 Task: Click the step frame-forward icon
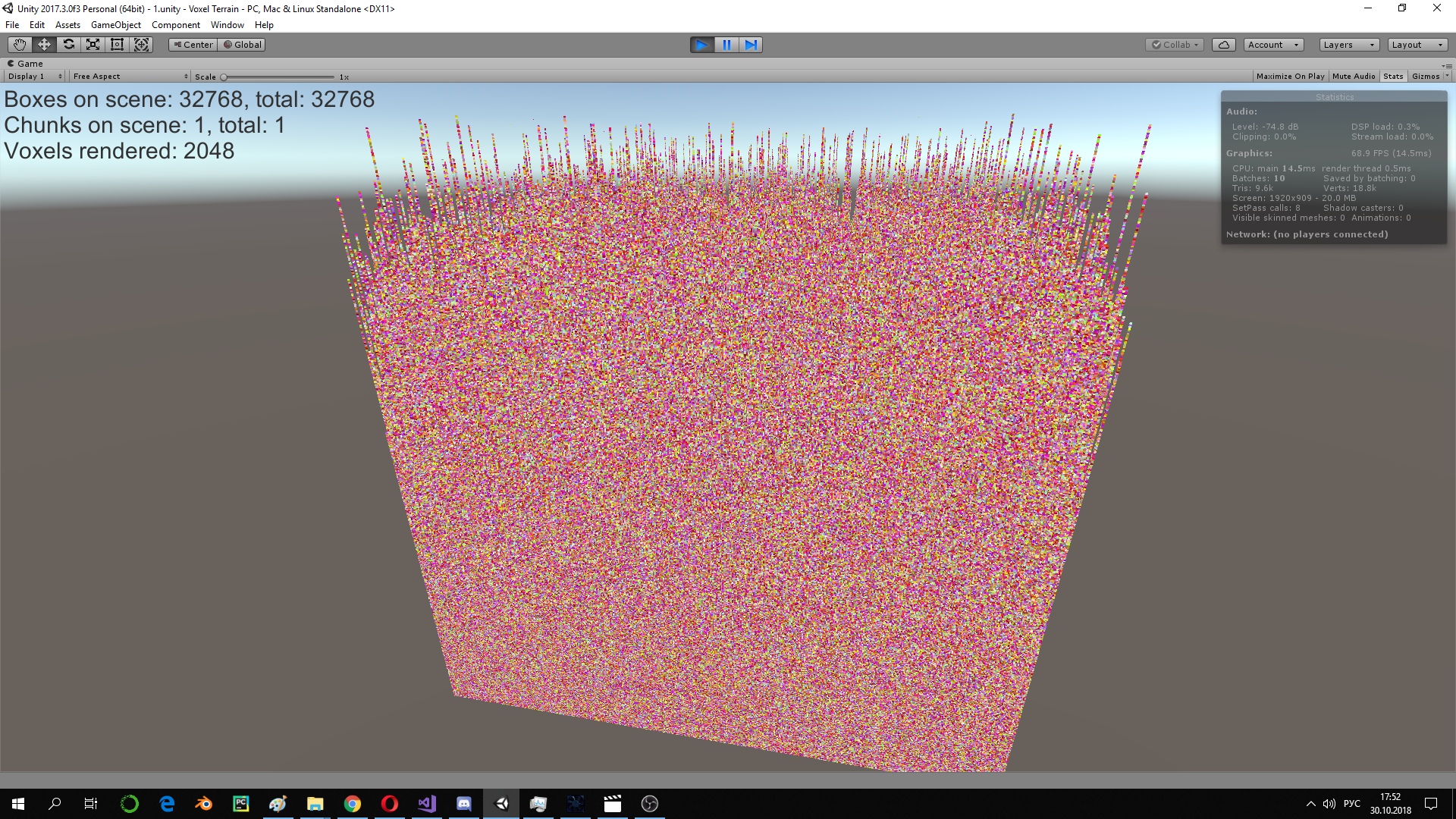[x=751, y=45]
